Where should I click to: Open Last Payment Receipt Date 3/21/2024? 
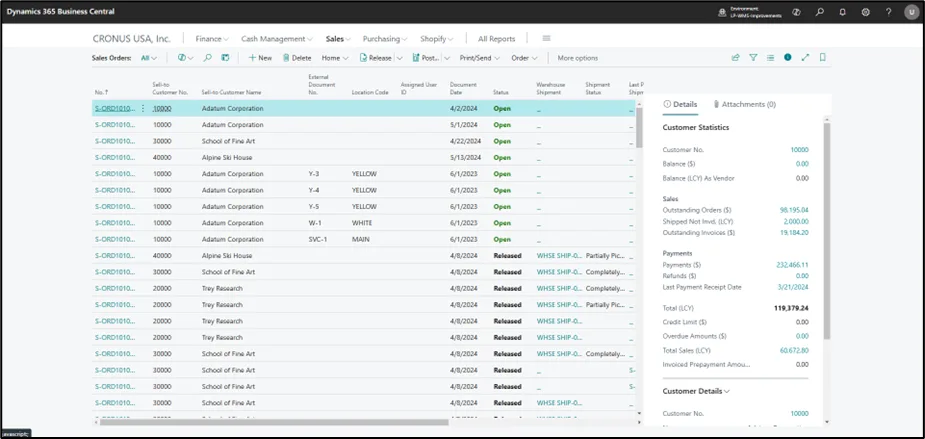pyautogui.click(x=793, y=287)
